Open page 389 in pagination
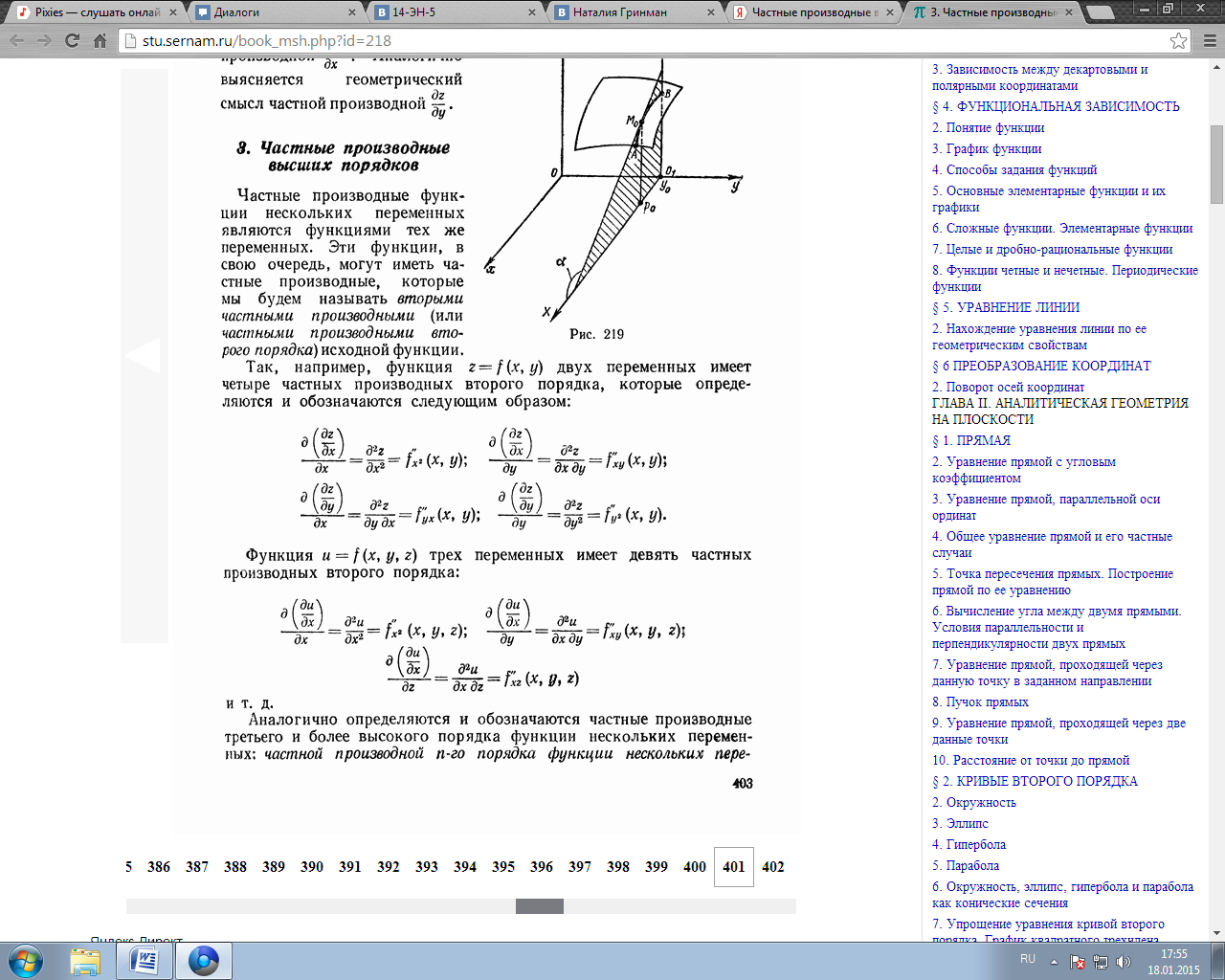 click(274, 867)
